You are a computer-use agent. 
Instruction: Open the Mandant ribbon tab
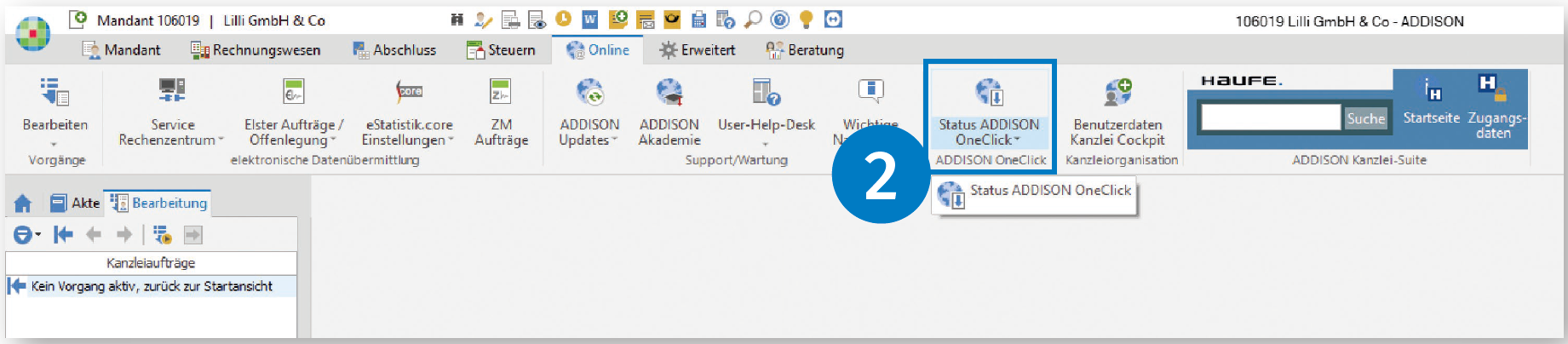(x=121, y=50)
